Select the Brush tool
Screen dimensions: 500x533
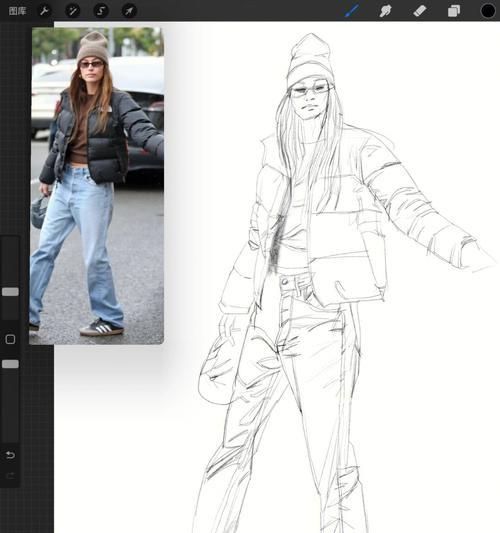[352, 11]
